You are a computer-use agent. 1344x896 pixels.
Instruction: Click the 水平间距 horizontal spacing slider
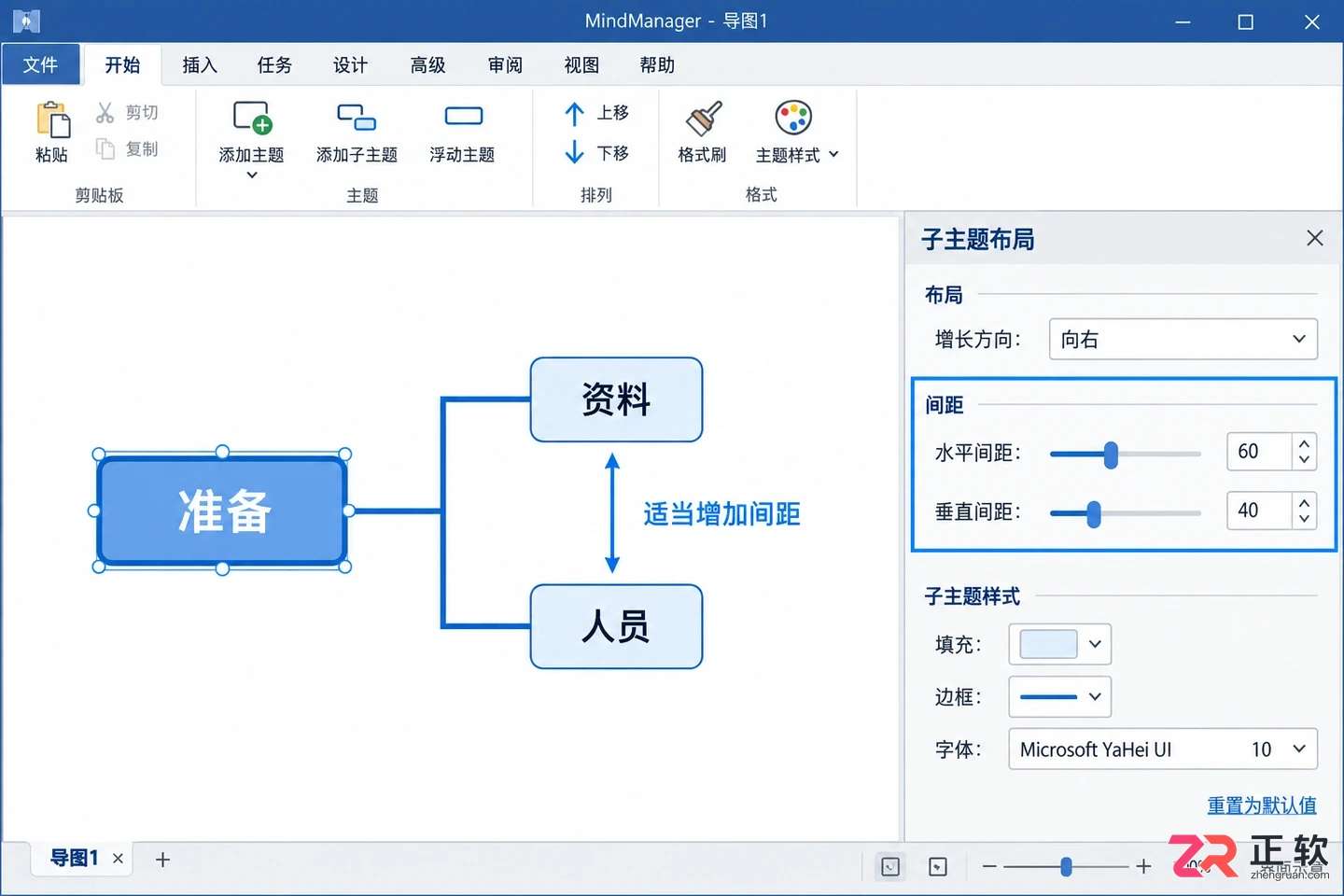1125,455
